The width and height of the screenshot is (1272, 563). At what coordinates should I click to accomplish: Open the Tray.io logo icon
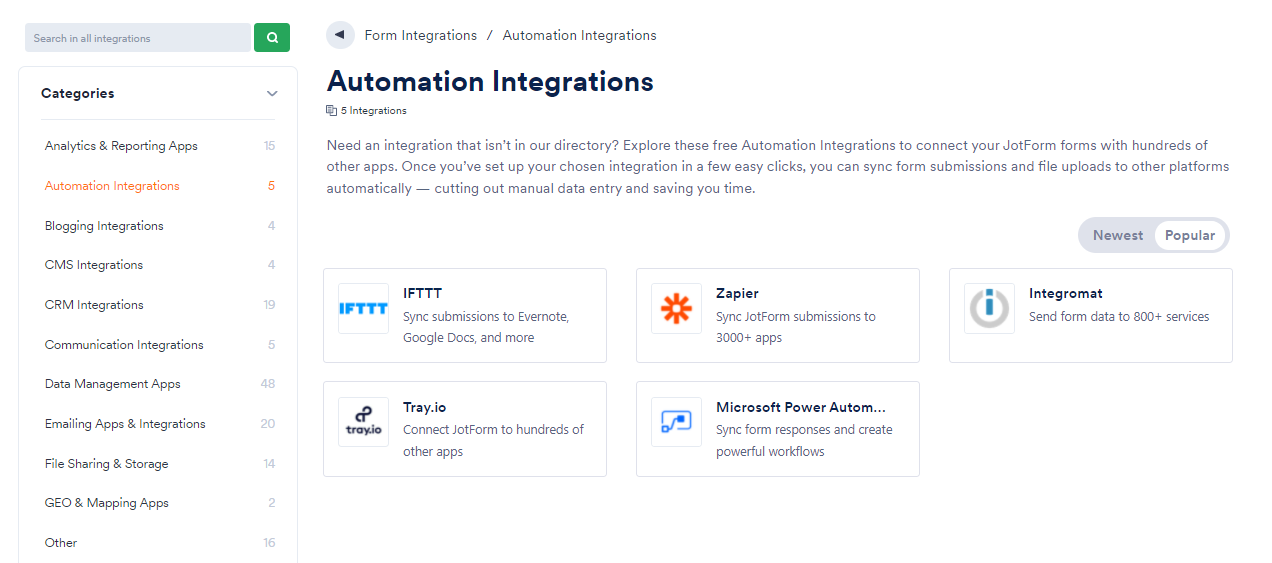[363, 422]
